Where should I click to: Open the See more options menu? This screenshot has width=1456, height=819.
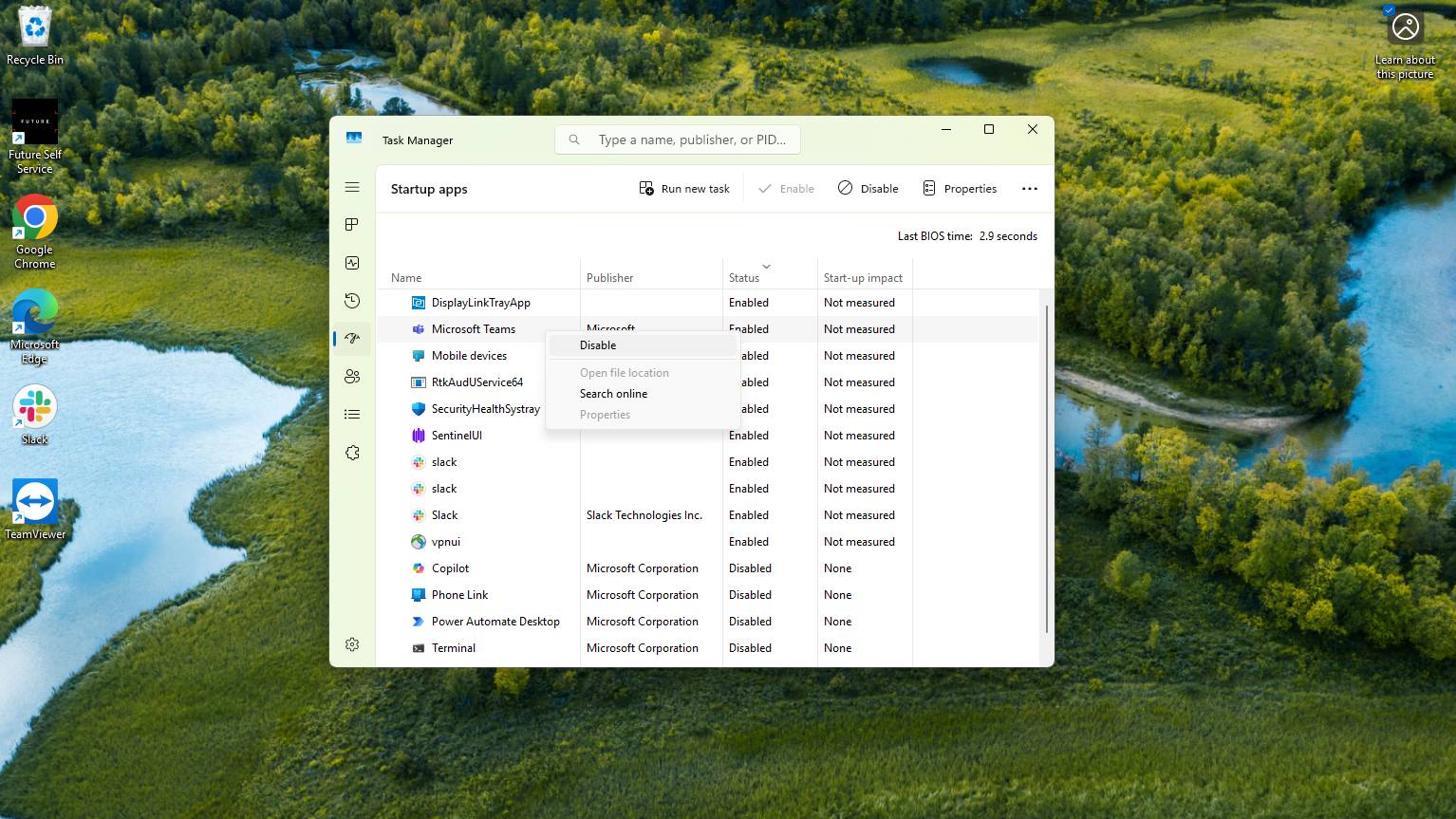coord(1030,188)
